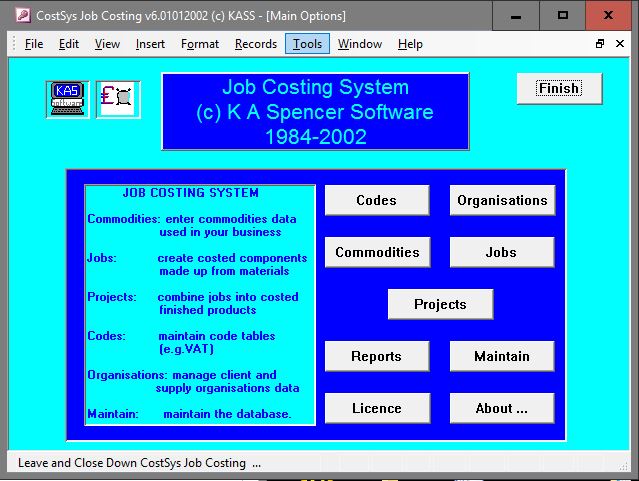Click the Maintain button
Screen dimensions: 639x481
pyautogui.click(x=502, y=356)
